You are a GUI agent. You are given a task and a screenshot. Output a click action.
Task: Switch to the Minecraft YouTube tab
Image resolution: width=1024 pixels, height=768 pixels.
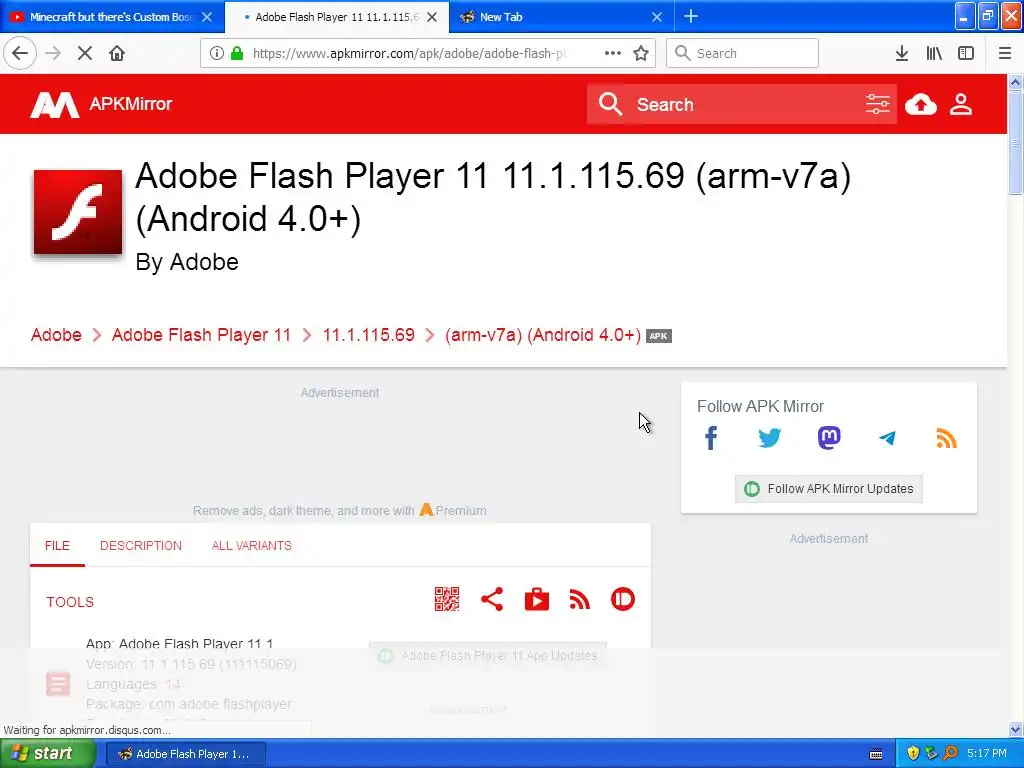pyautogui.click(x=110, y=17)
